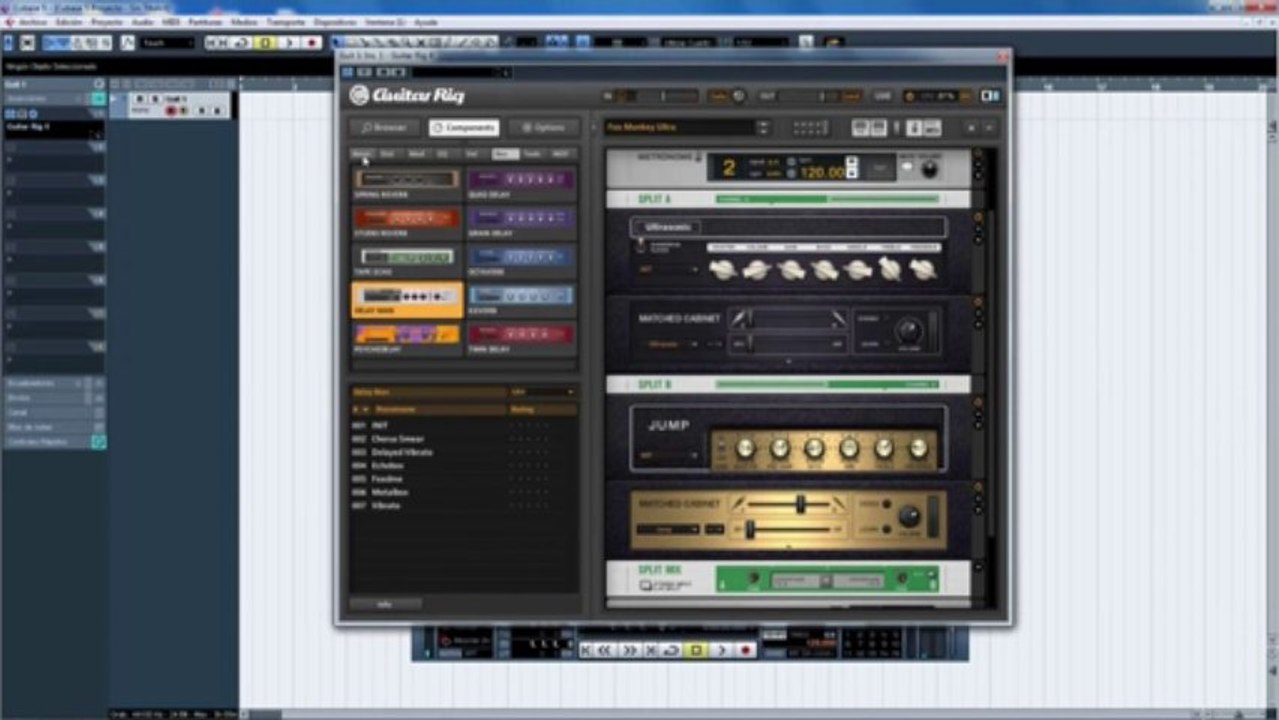
Task: Open the Archivo menu in Cubase
Action: pyautogui.click(x=32, y=21)
